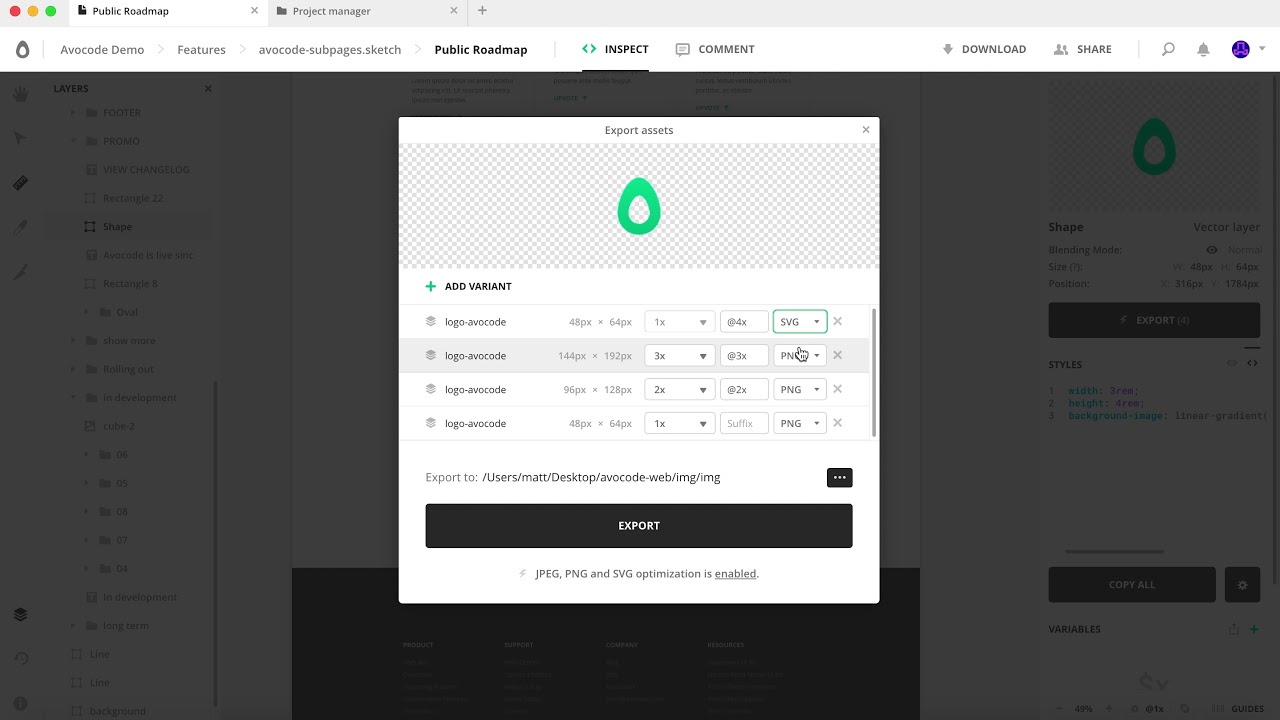The height and width of the screenshot is (720, 1280).
Task: Click the empty Suffix field
Action: tap(744, 424)
